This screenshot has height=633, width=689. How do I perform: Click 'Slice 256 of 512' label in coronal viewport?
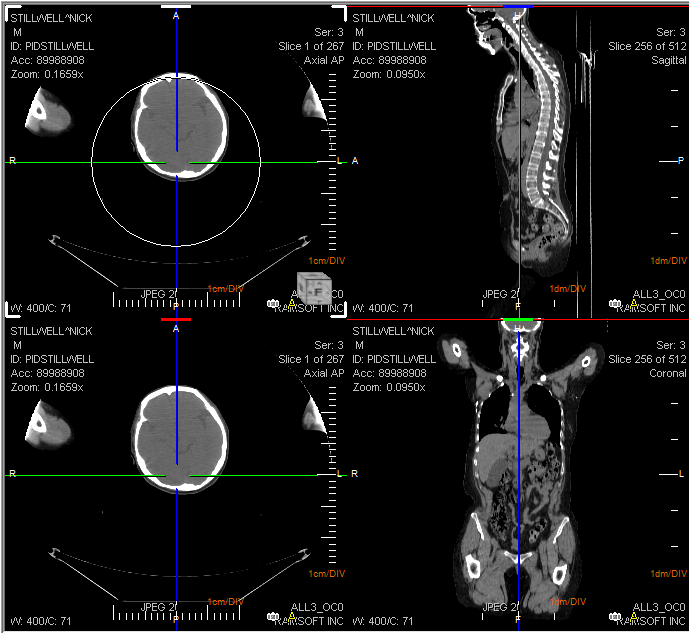[x=646, y=359]
